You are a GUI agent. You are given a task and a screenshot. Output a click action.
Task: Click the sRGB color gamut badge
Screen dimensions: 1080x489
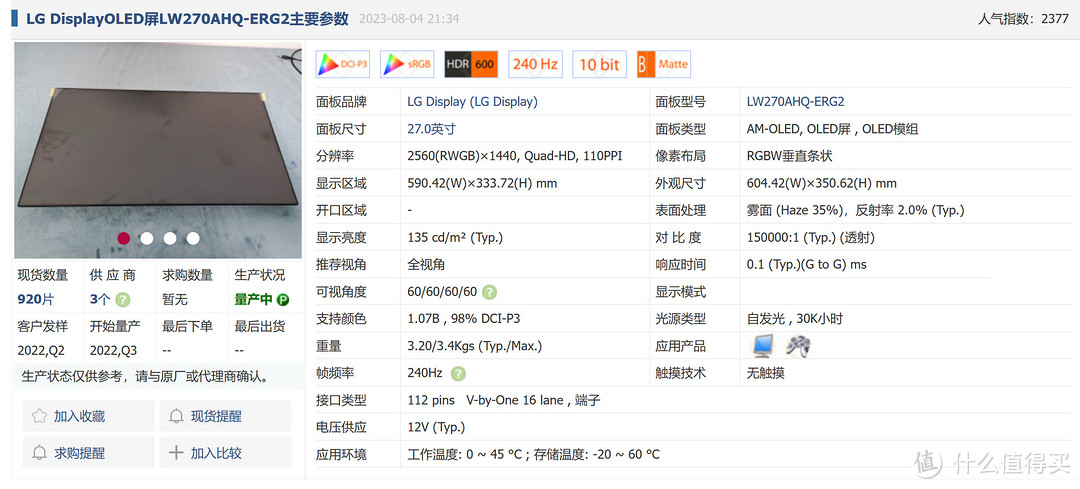(407, 65)
